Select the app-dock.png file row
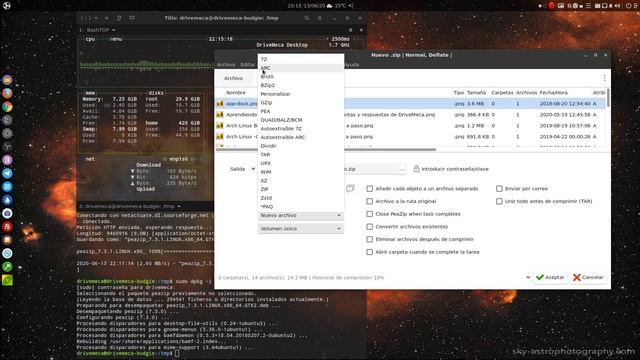Image resolution: width=640 pixels, height=360 pixels. [x=411, y=104]
